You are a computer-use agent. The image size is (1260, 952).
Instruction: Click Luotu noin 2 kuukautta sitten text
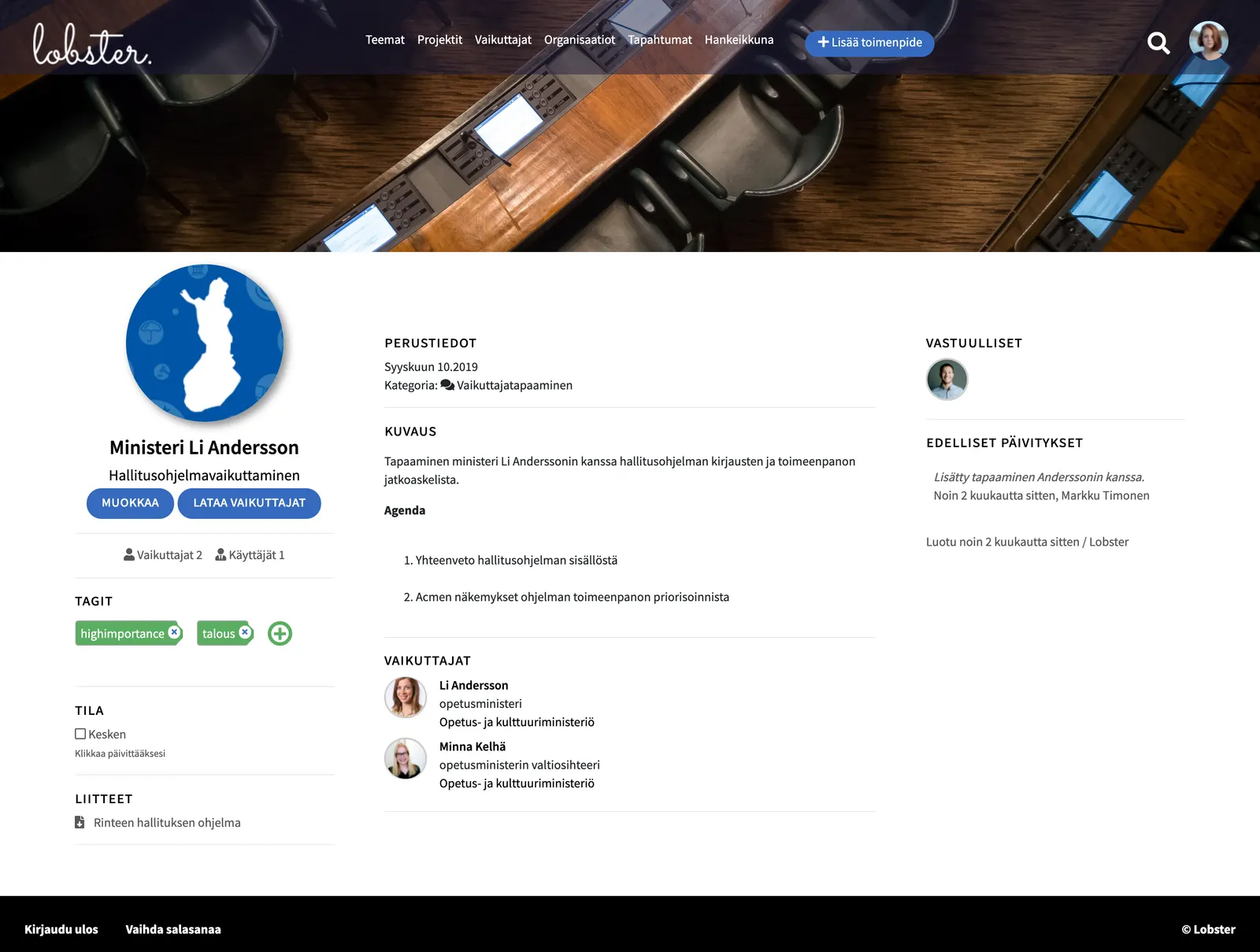1027,542
